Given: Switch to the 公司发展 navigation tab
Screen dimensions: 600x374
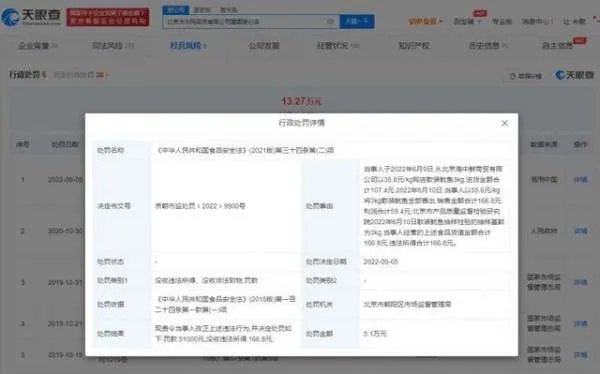Looking at the screenshot, I should point(264,46).
